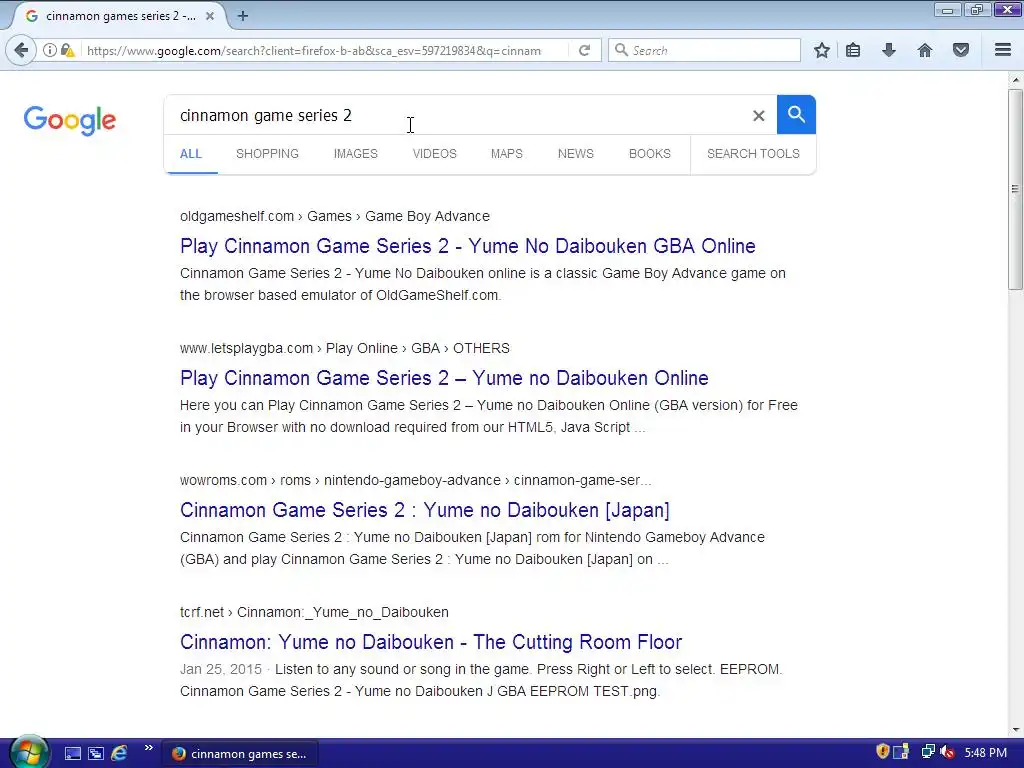The image size is (1024, 768).
Task: Go back with the browser back arrow
Action: 21,50
